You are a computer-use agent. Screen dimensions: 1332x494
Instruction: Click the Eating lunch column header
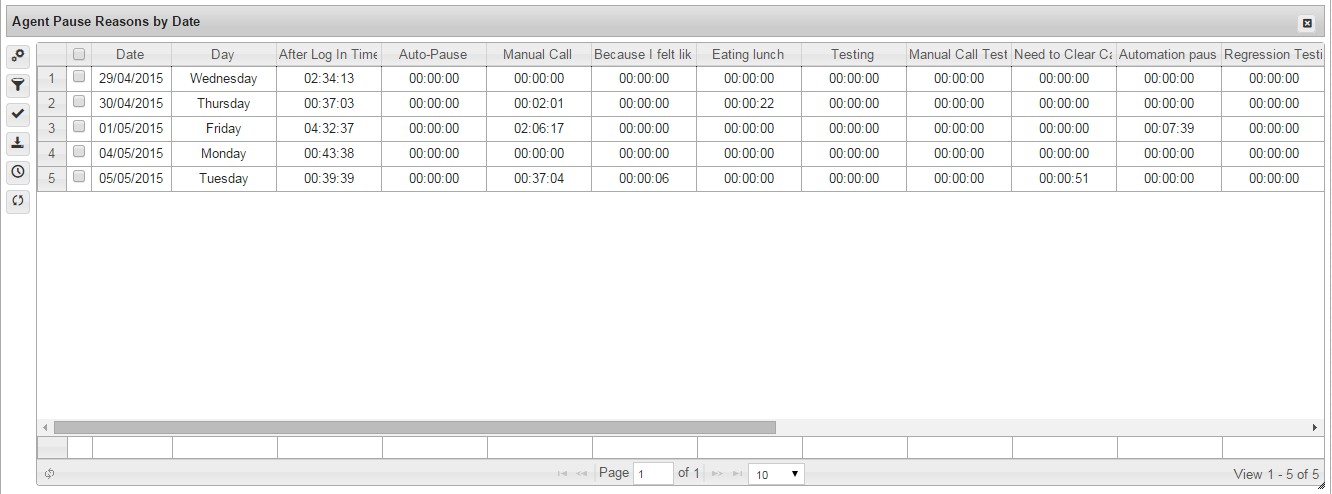[x=748, y=55]
